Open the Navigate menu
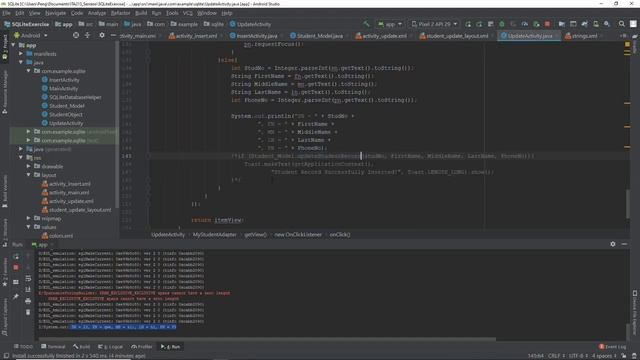Image resolution: width=640 pixels, height=360 pixels. click(x=56, y=13)
